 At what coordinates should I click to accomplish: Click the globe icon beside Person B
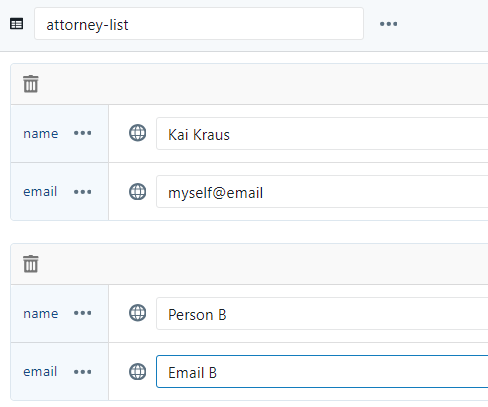point(137,313)
